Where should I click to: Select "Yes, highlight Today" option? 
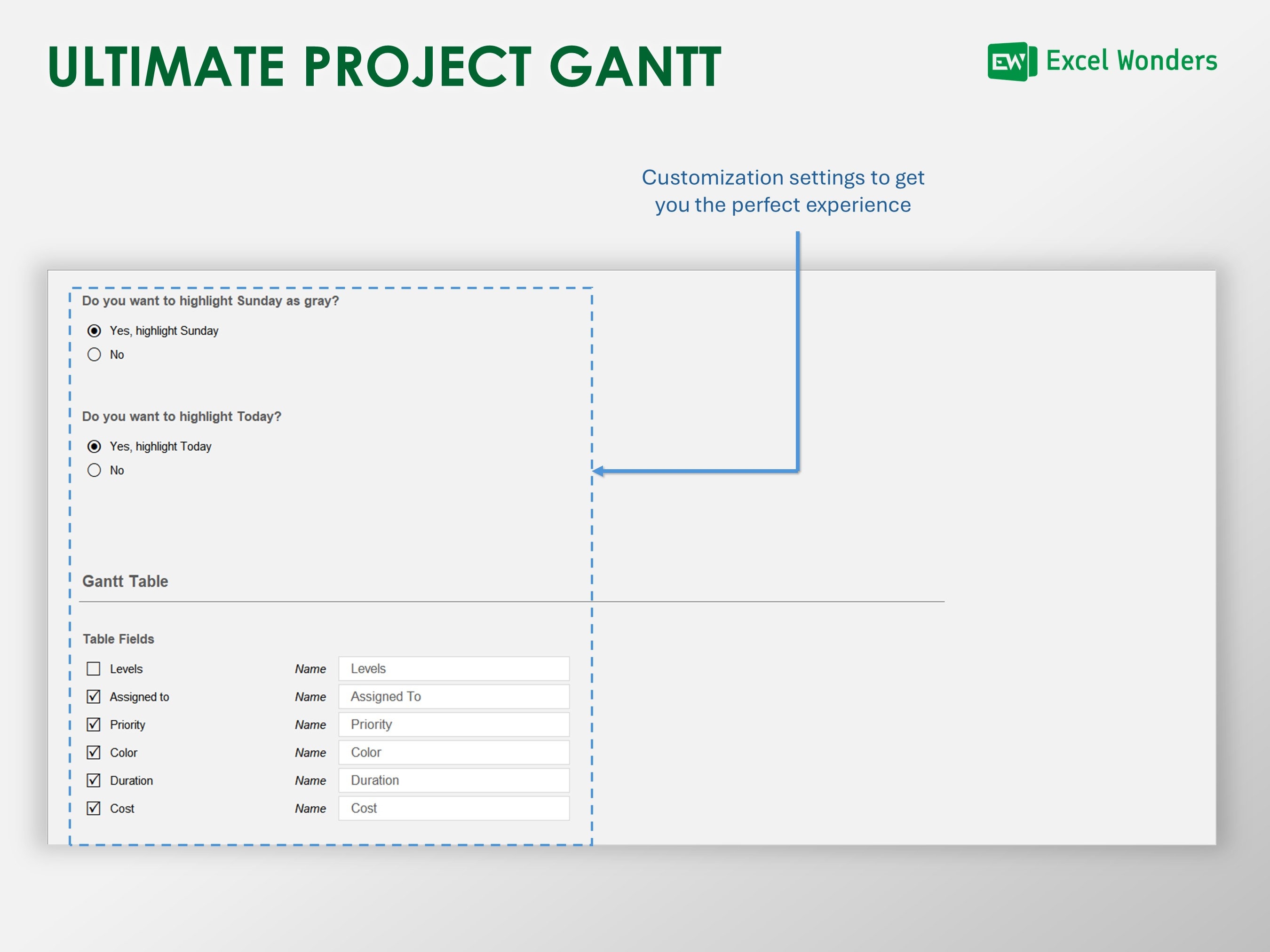pos(94,446)
